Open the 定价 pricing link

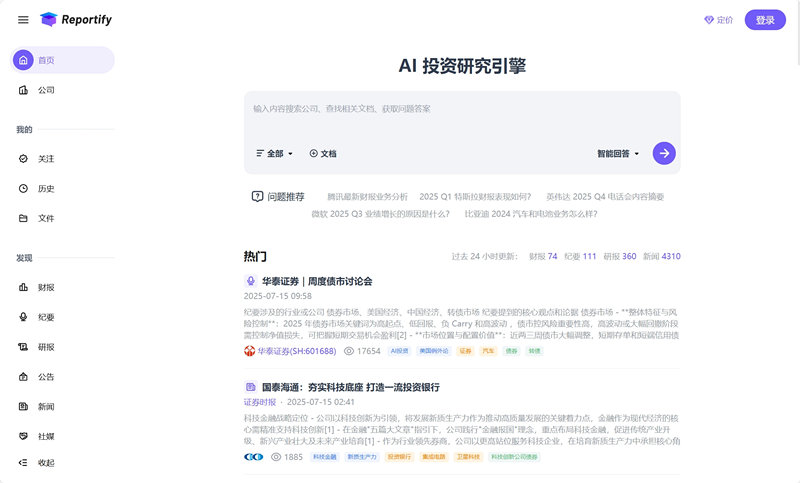724,20
